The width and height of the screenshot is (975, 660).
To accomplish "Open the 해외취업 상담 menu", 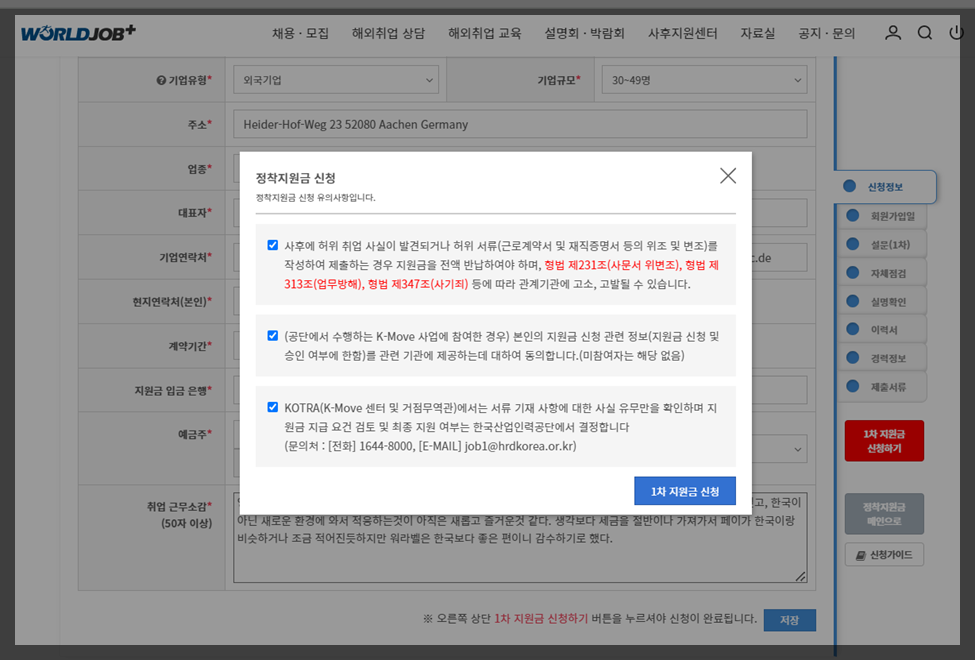I will 389,34.
